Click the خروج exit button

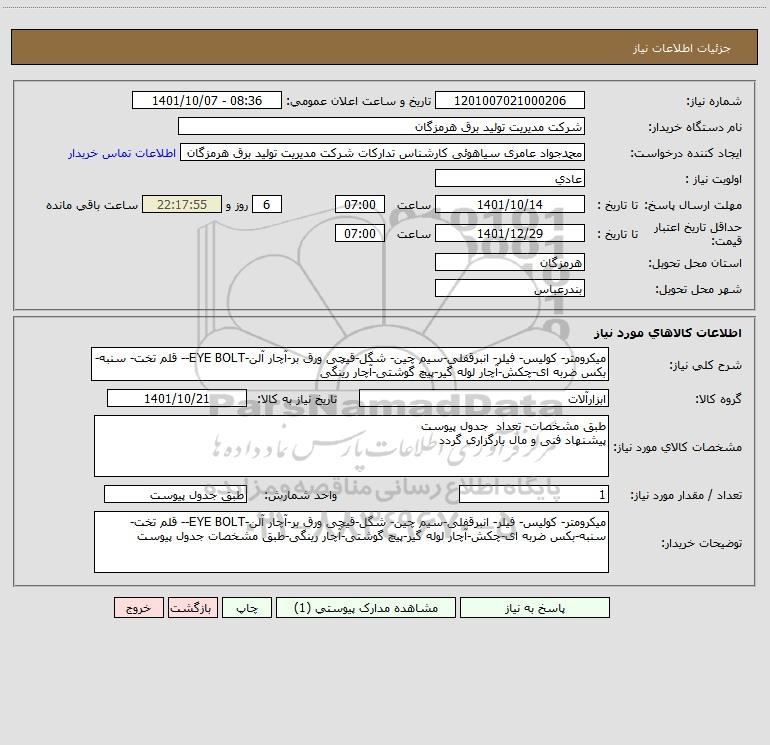coord(138,607)
